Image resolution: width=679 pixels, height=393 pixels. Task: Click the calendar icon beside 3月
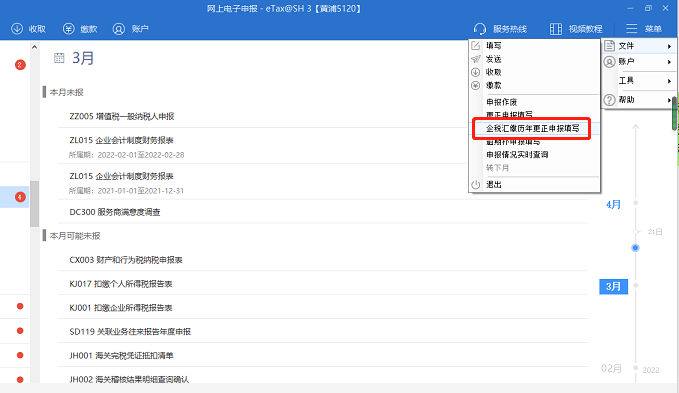pos(59,58)
